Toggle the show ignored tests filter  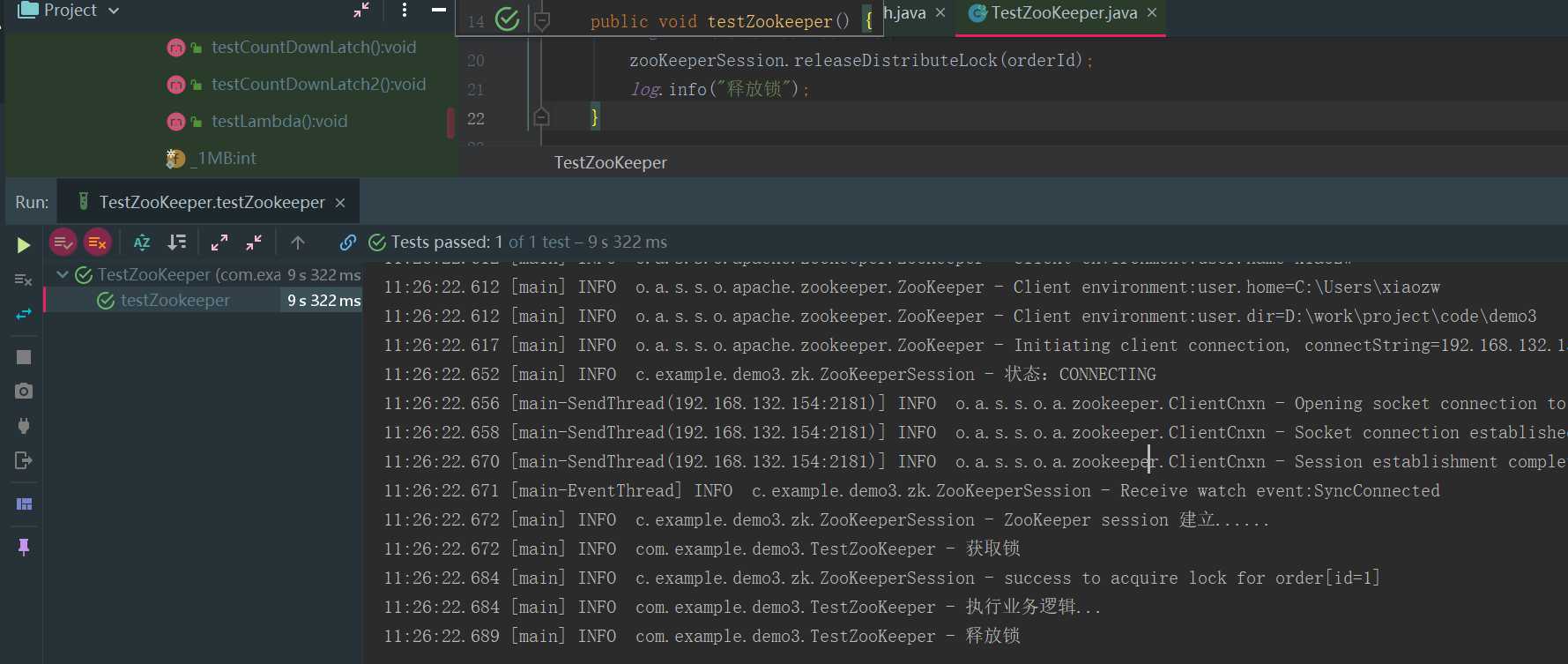pos(97,242)
